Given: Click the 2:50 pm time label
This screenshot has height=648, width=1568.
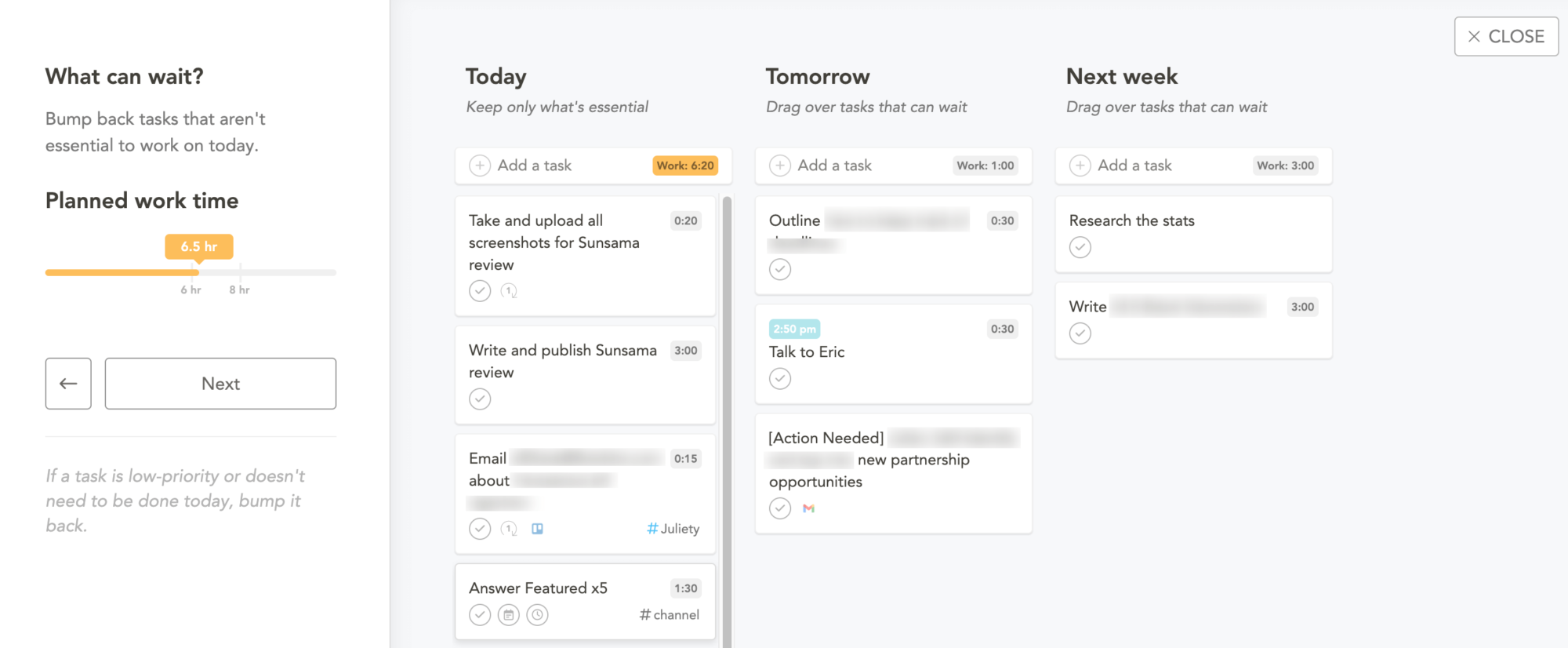Looking at the screenshot, I should [x=794, y=329].
